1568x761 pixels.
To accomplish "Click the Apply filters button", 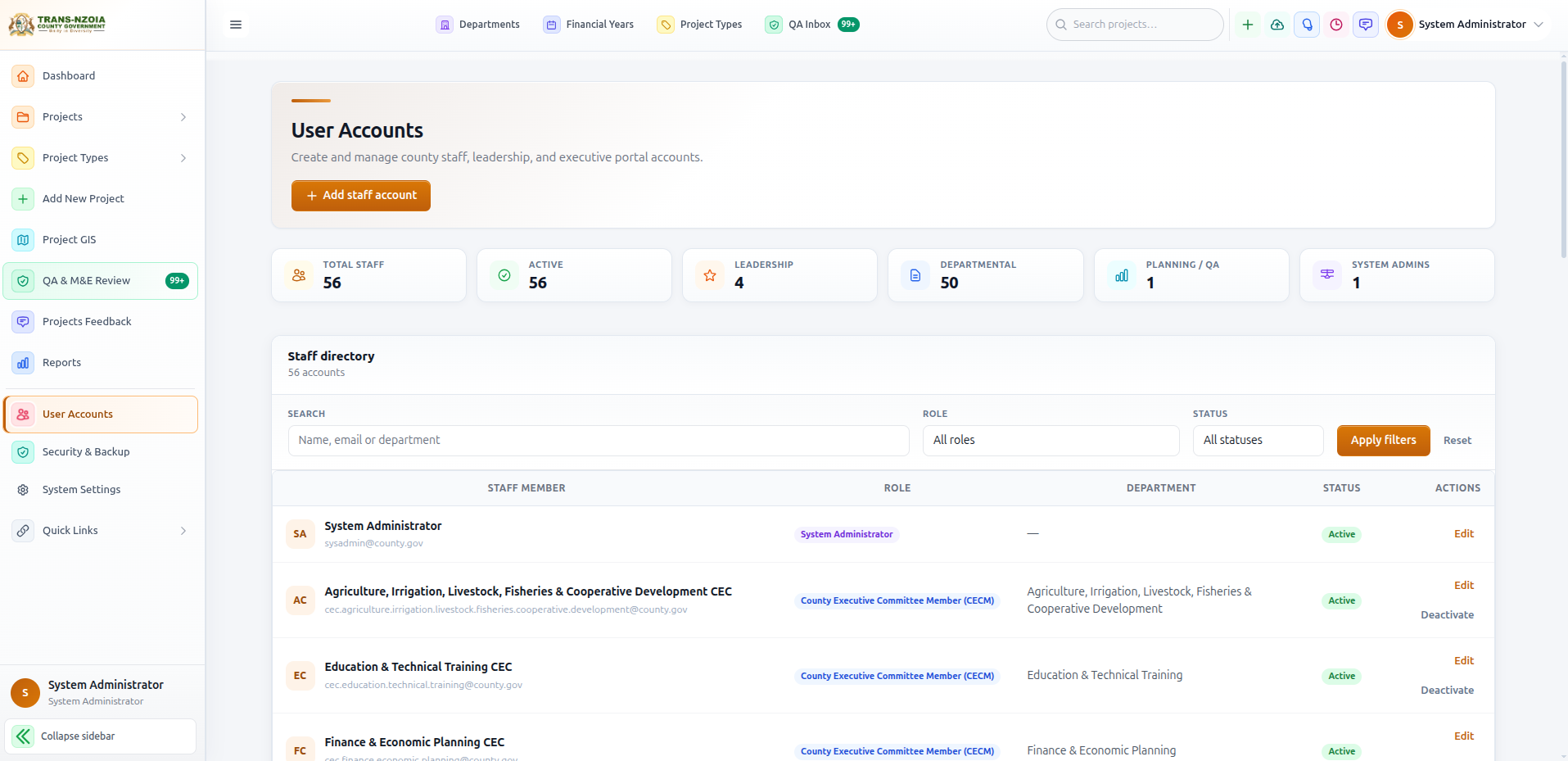I will (1384, 441).
